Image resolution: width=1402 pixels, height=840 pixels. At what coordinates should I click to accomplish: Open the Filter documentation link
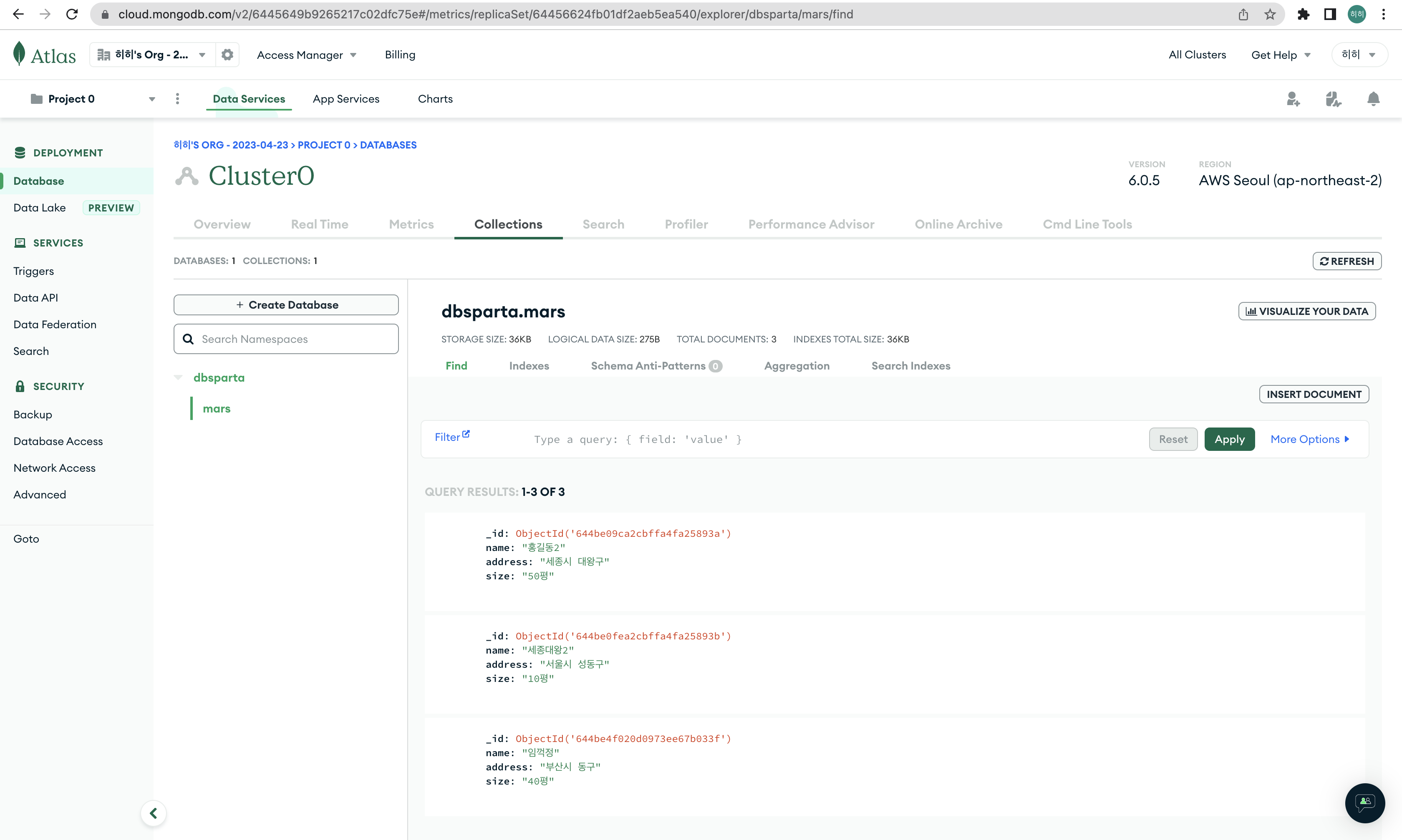point(452,436)
